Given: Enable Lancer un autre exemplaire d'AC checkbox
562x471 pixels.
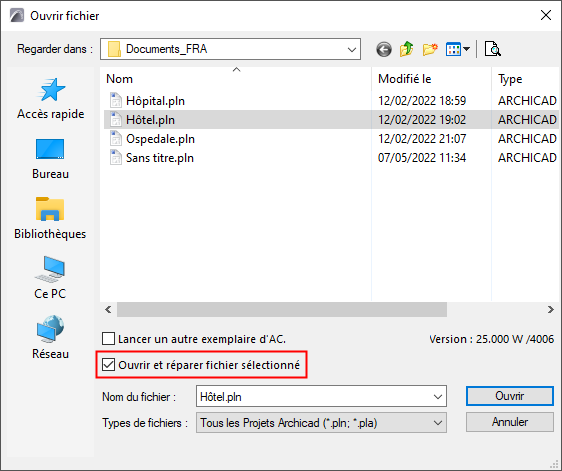Looking at the screenshot, I should (x=109, y=339).
